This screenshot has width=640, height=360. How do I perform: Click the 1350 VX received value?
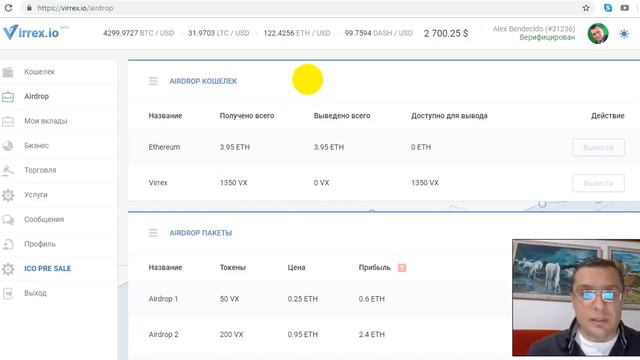click(233, 182)
